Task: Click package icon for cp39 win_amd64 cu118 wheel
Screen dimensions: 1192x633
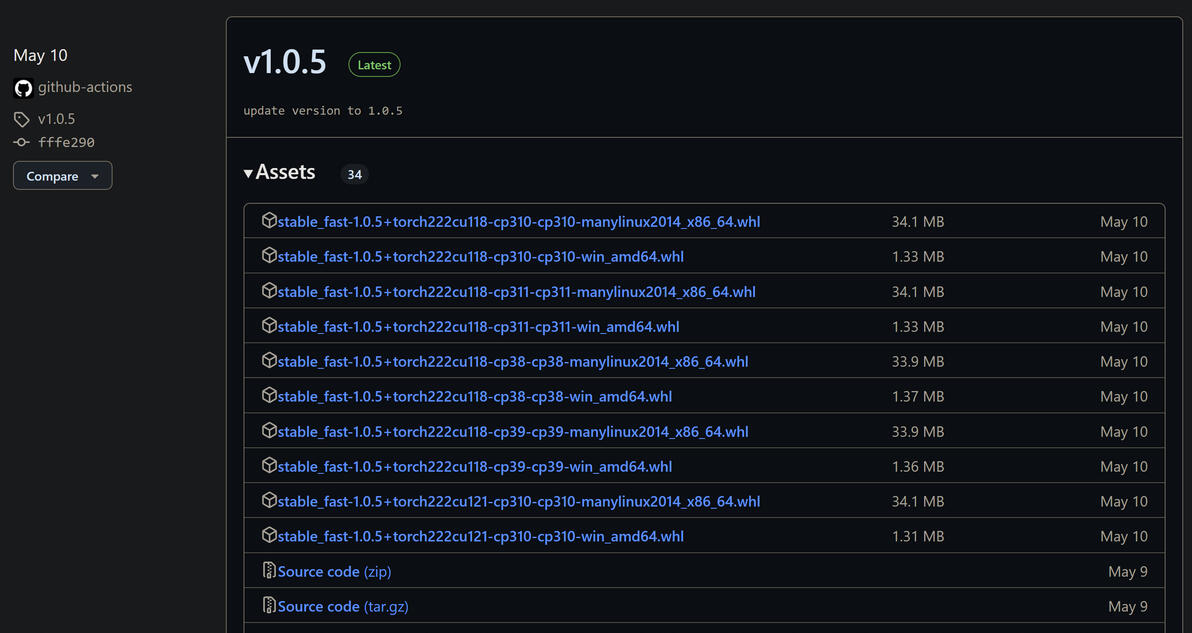Action: 269,466
